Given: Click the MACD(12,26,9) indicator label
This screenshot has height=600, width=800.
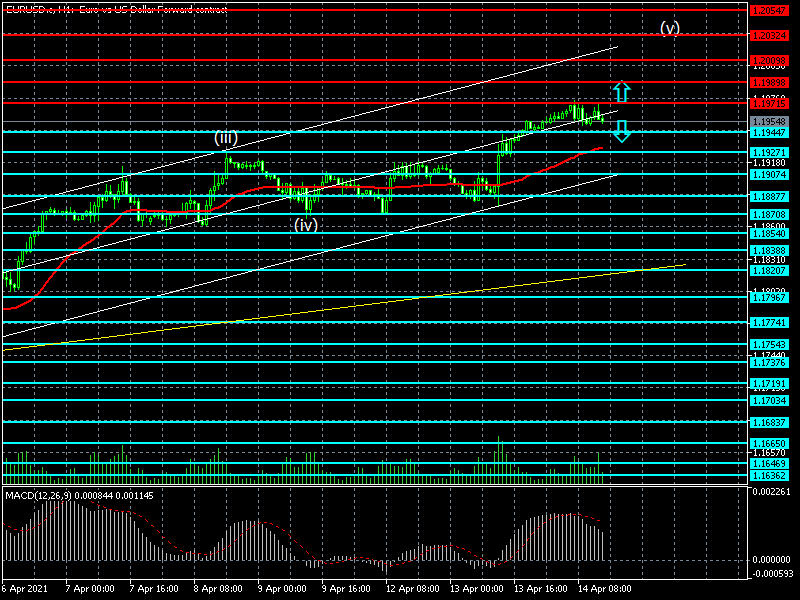Looking at the screenshot, I should coord(79,495).
